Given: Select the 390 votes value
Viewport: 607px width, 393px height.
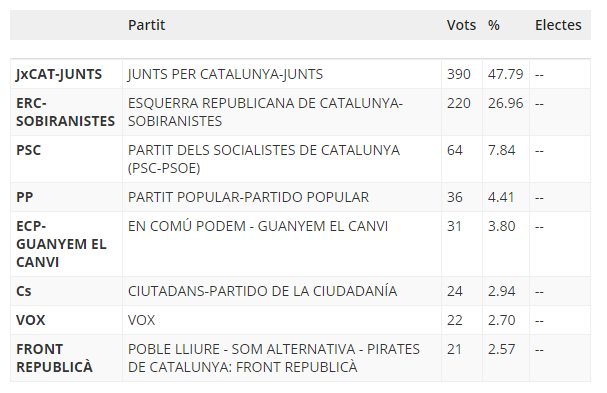Looking at the screenshot, I should [459, 74].
